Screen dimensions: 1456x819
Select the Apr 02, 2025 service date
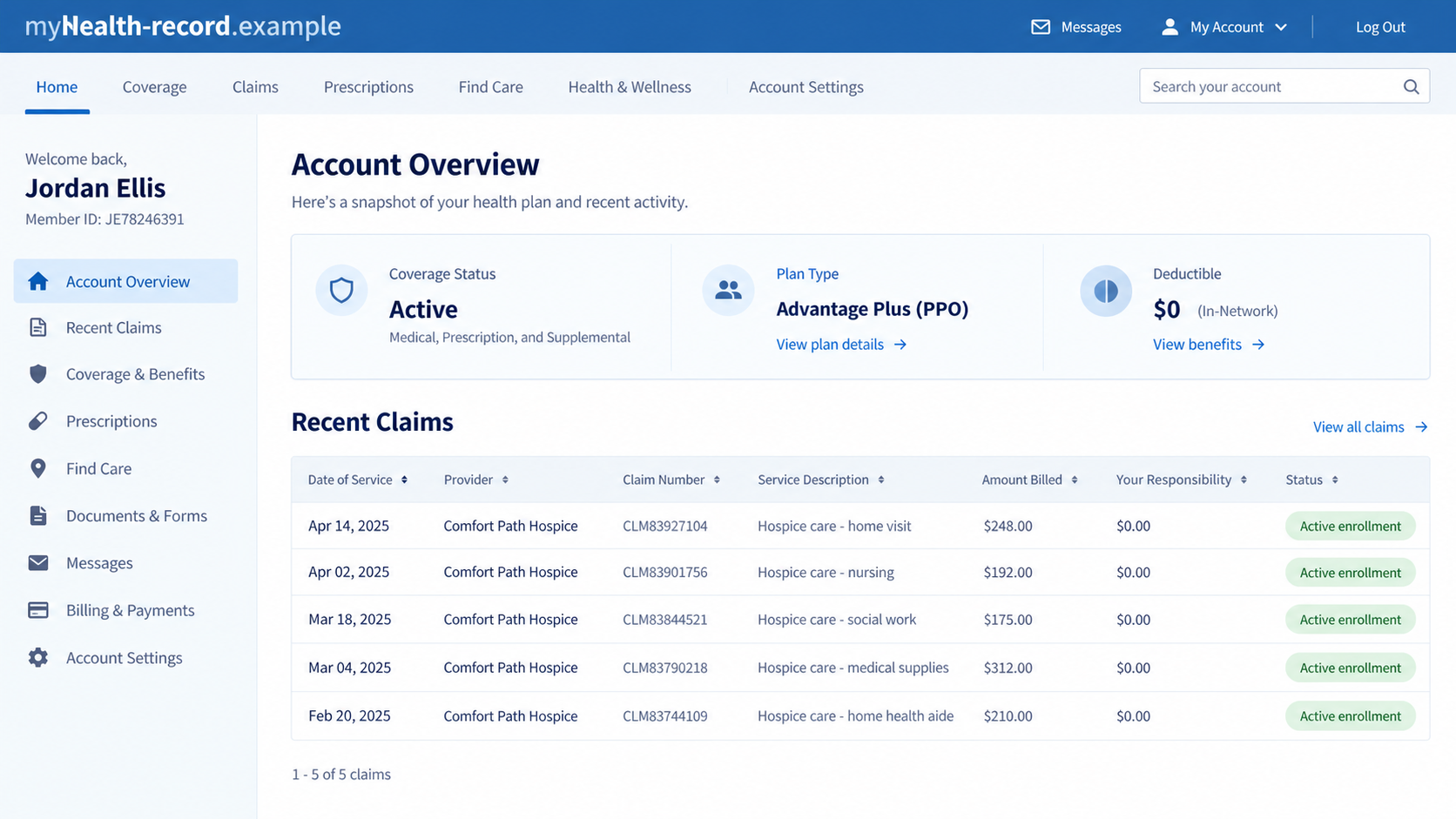point(348,572)
